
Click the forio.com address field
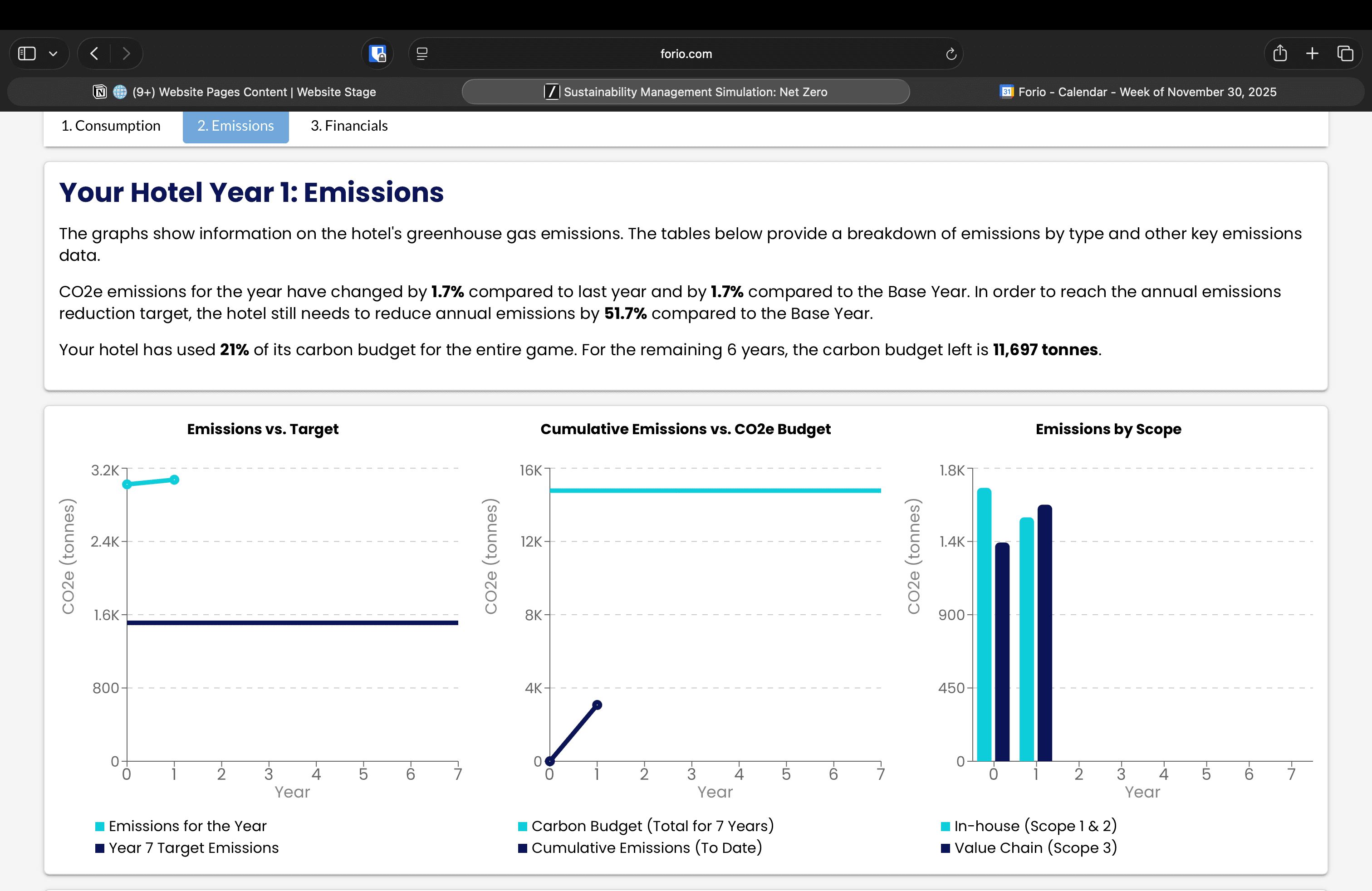[686, 54]
